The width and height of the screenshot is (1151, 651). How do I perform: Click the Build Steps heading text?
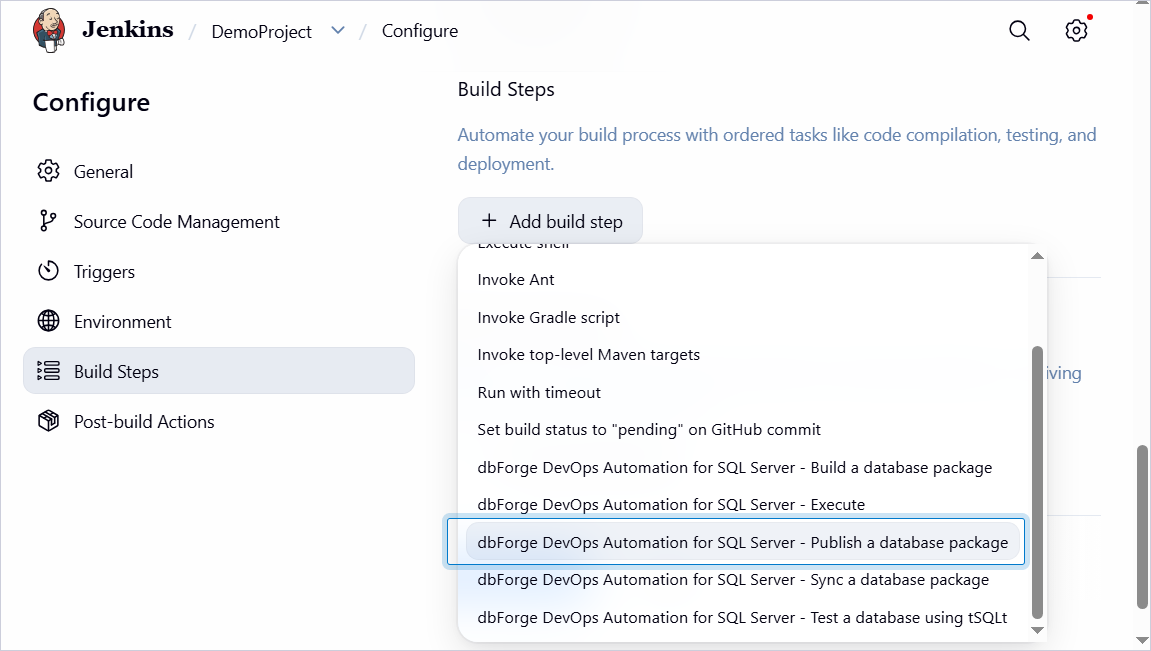point(506,90)
